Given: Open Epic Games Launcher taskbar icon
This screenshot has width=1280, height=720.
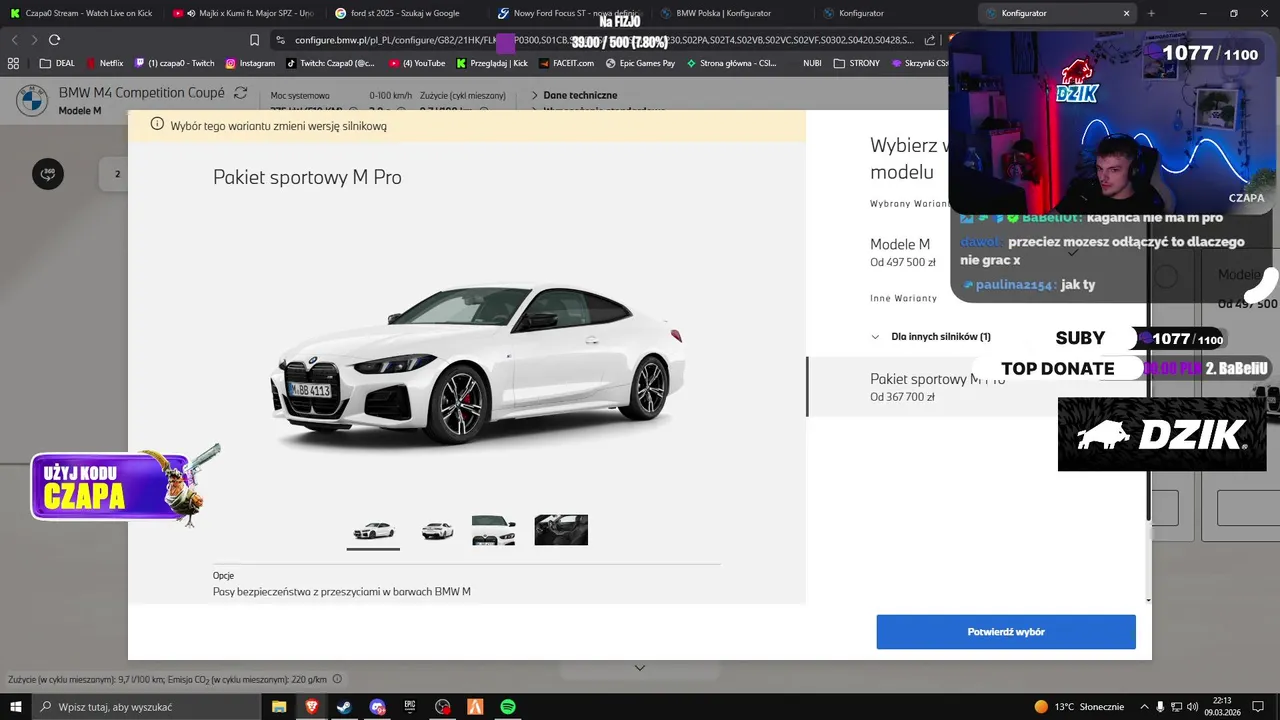Looking at the screenshot, I should coord(410,707).
